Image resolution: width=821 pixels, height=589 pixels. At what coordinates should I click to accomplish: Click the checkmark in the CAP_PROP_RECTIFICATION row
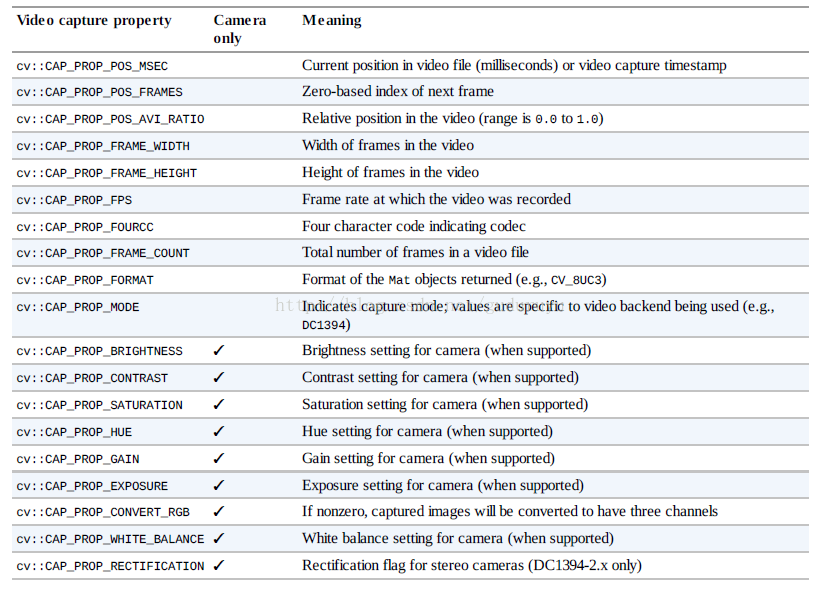[219, 566]
